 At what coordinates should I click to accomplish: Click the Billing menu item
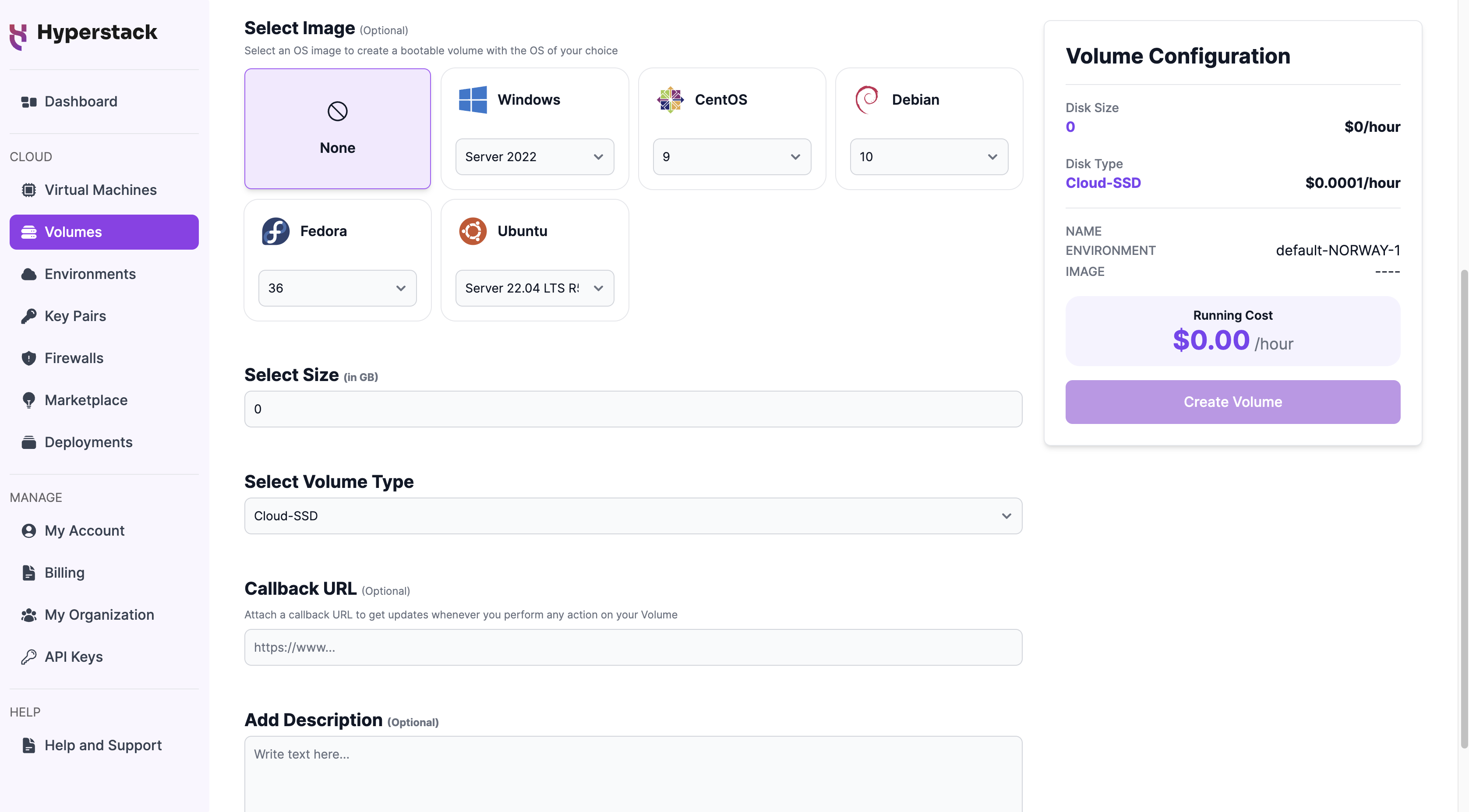64,573
